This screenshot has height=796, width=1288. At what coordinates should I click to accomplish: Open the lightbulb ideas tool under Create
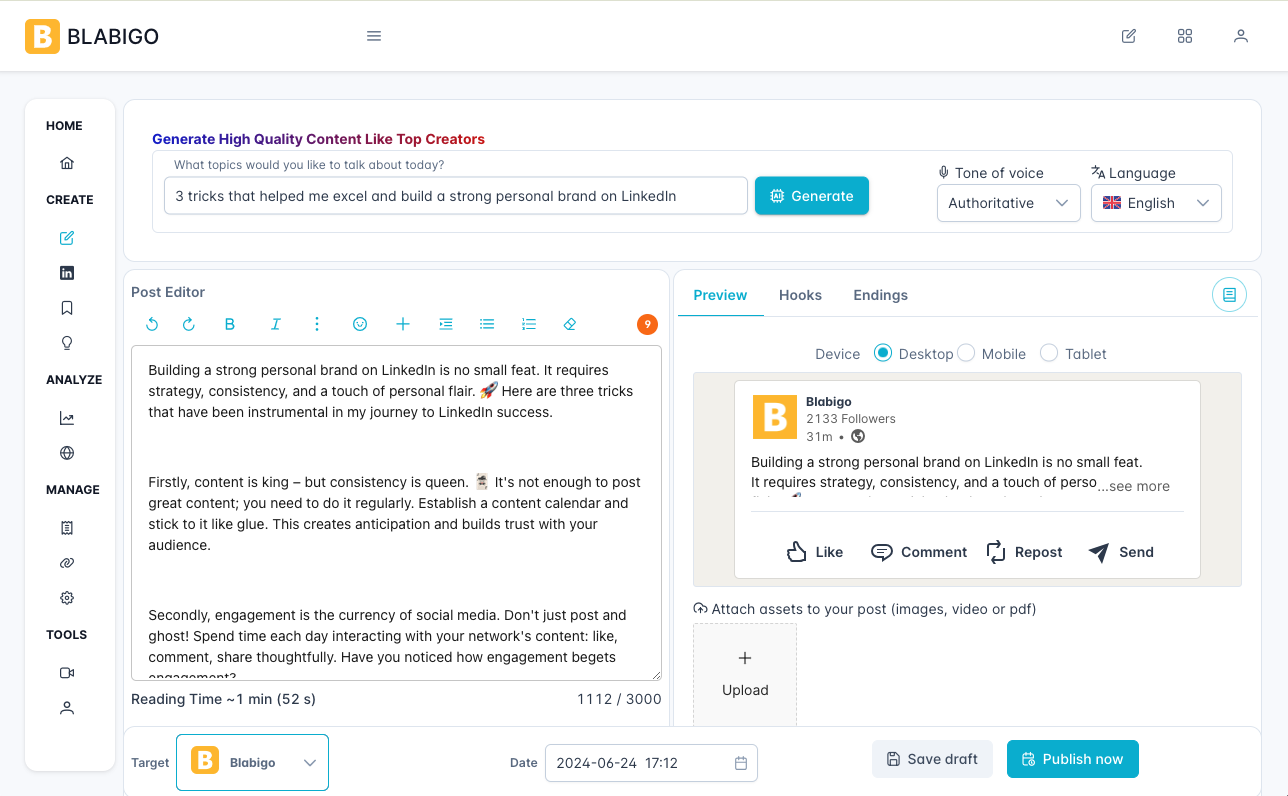(66, 342)
